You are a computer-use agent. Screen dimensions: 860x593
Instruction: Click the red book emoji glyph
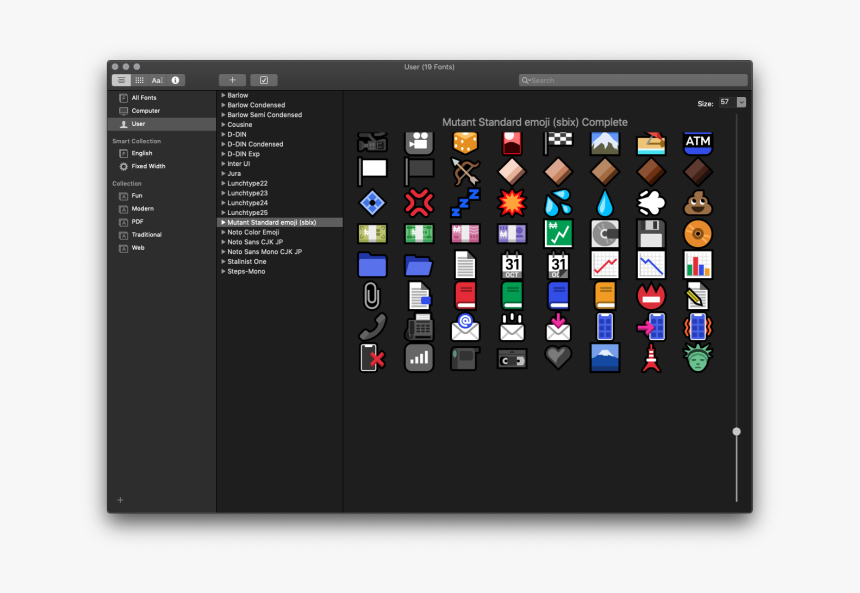(465, 296)
